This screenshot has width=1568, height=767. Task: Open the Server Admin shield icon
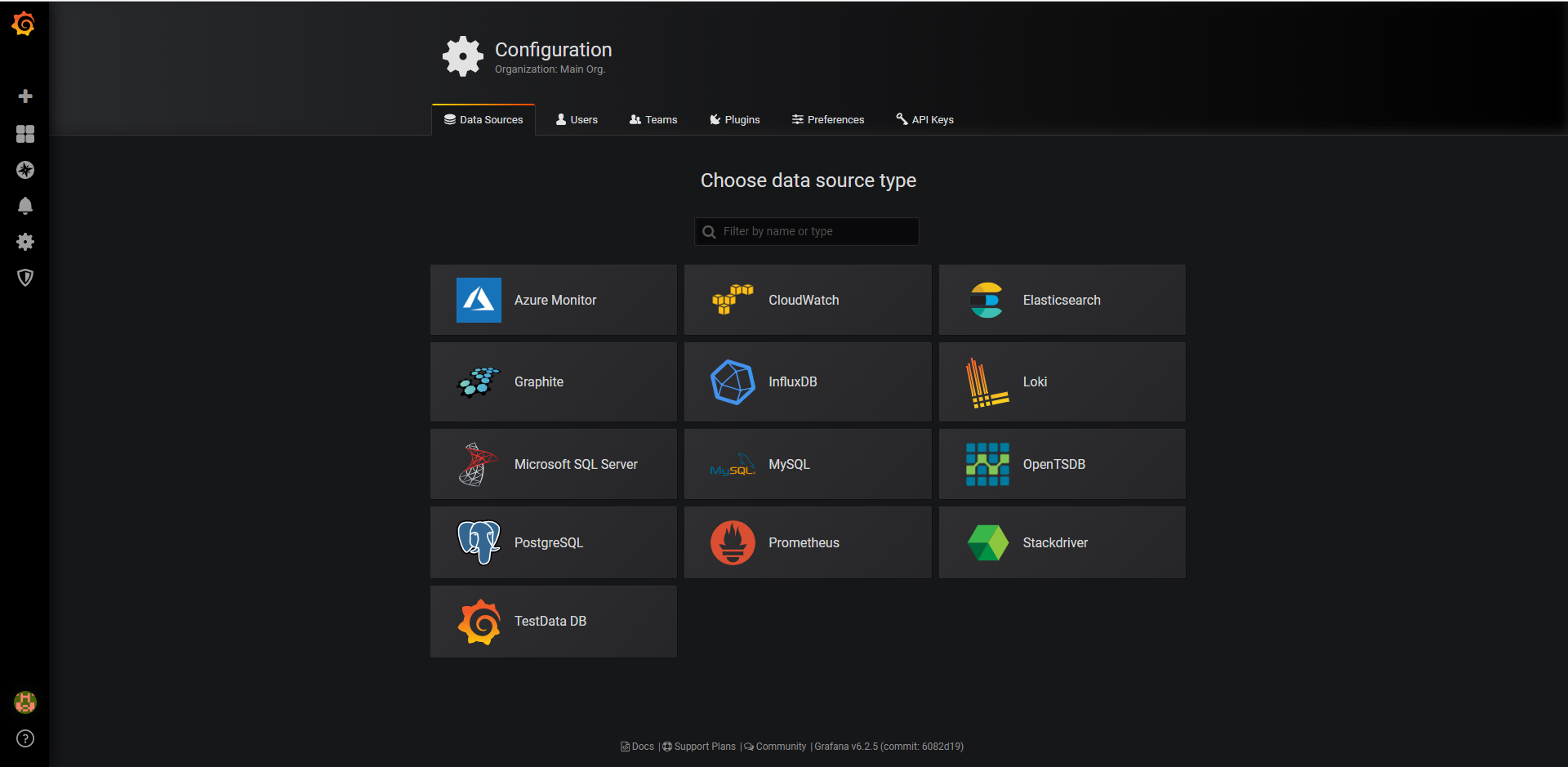(25, 278)
